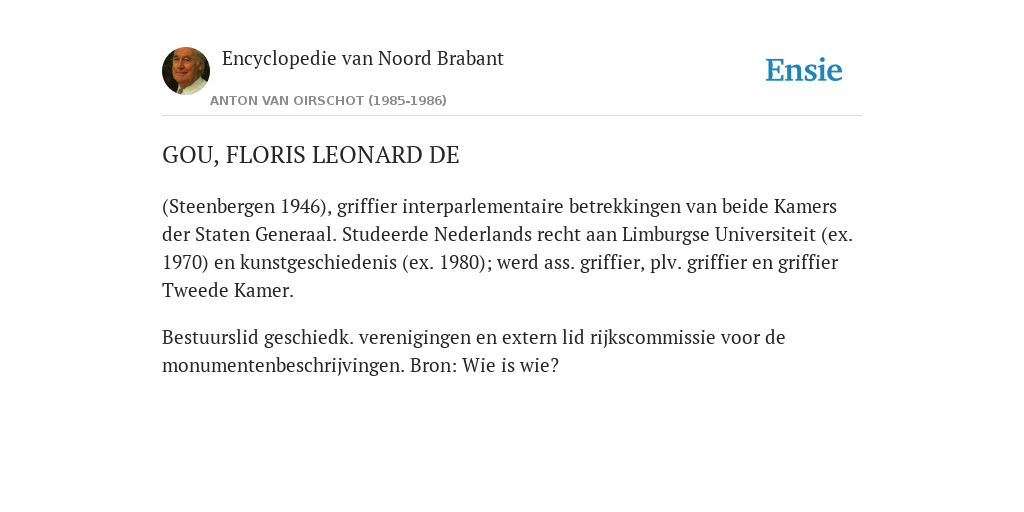The image size is (1024, 512).
Task: Click the text Tweede Kamer
Action: (228, 291)
